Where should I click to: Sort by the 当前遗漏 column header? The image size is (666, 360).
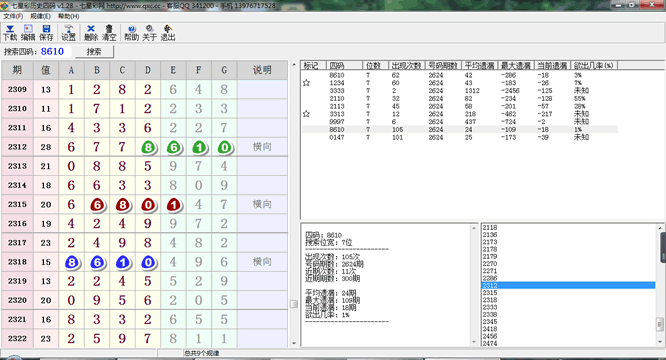pos(552,65)
